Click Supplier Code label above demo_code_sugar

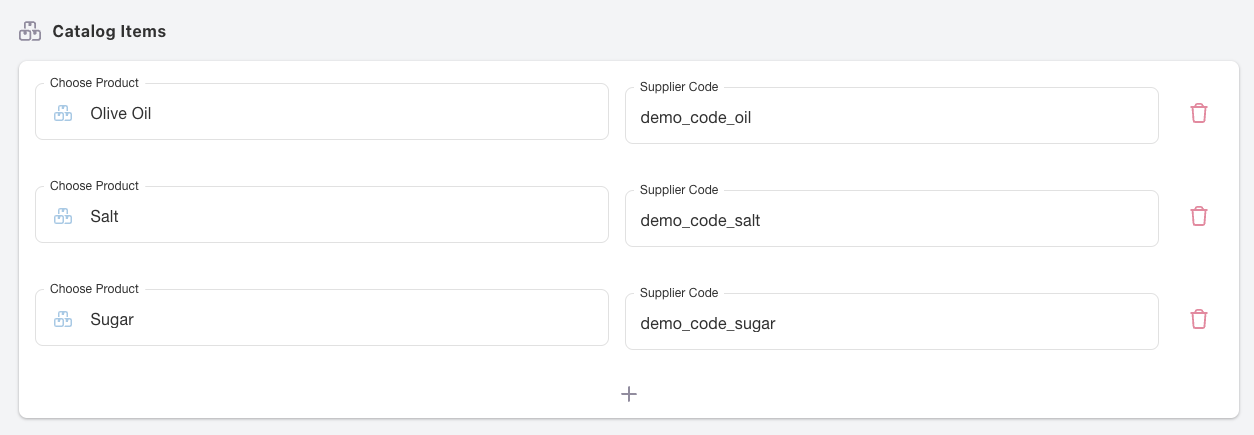679,293
